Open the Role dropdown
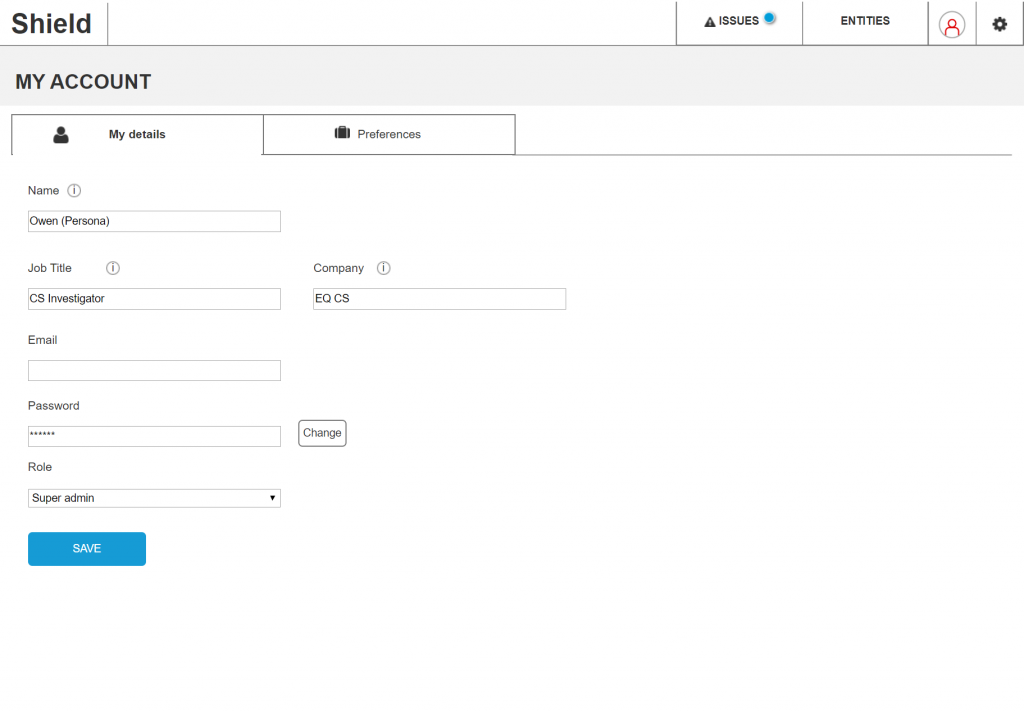 (154, 498)
